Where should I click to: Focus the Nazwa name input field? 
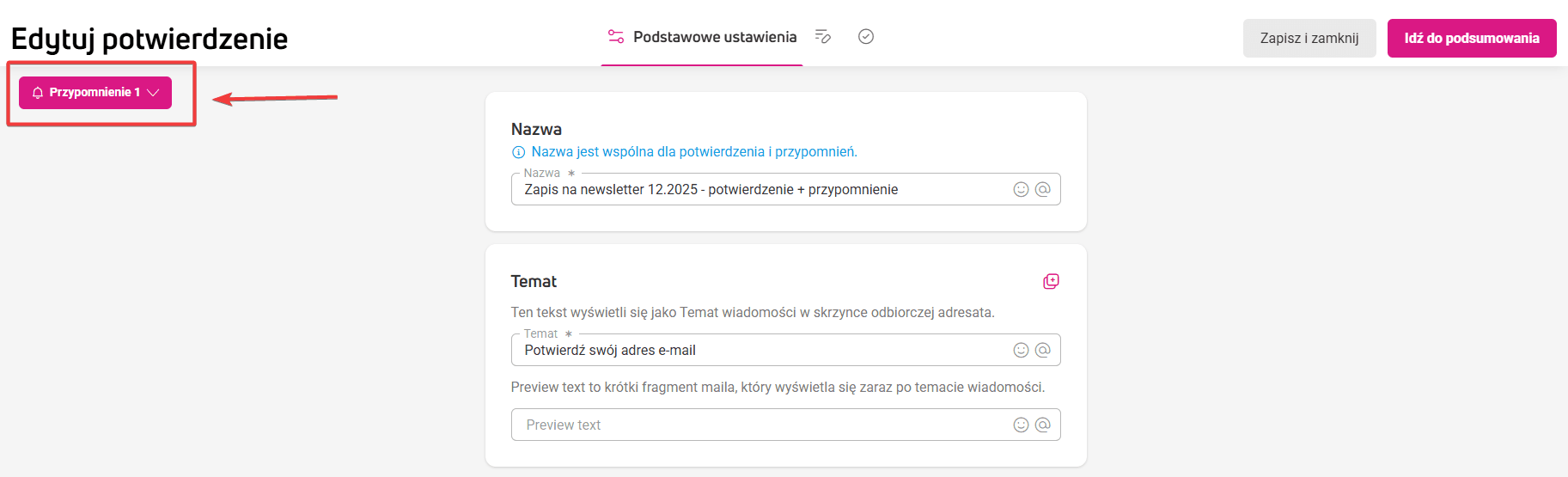pos(756,190)
